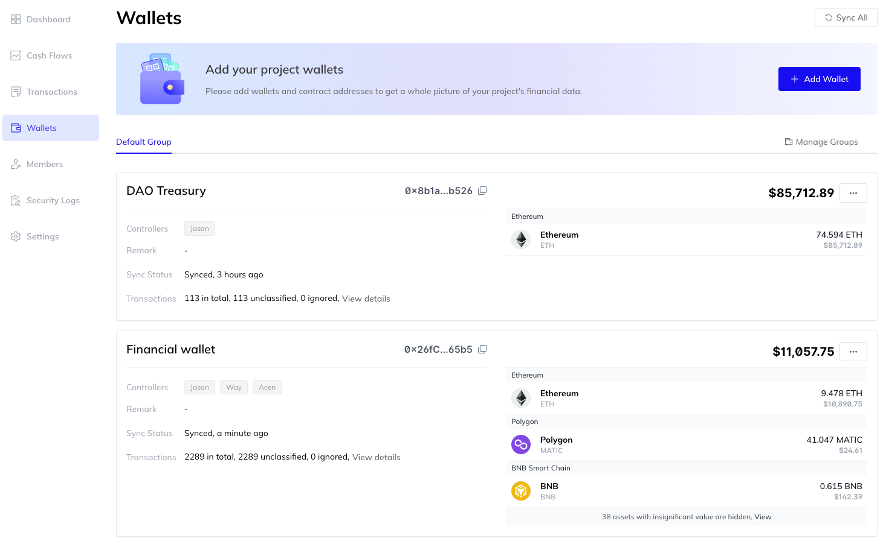
Task: Open Security Logs in sidebar
Action: pyautogui.click(x=52, y=200)
